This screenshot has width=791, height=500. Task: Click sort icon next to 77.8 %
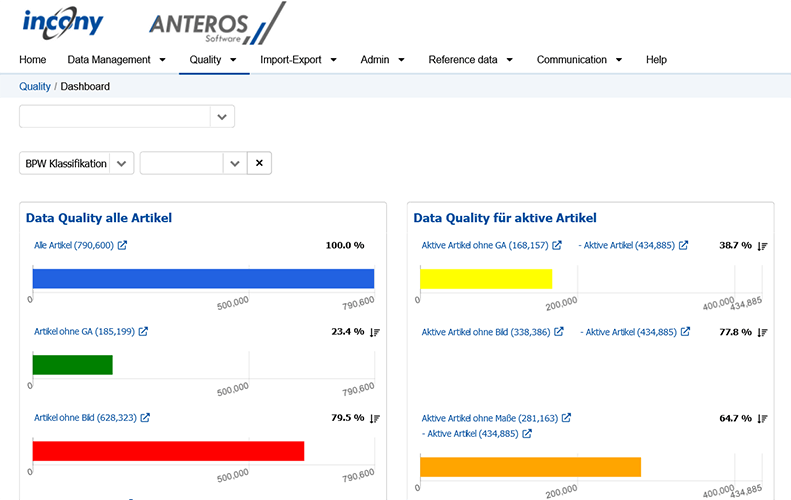pyautogui.click(x=762, y=332)
